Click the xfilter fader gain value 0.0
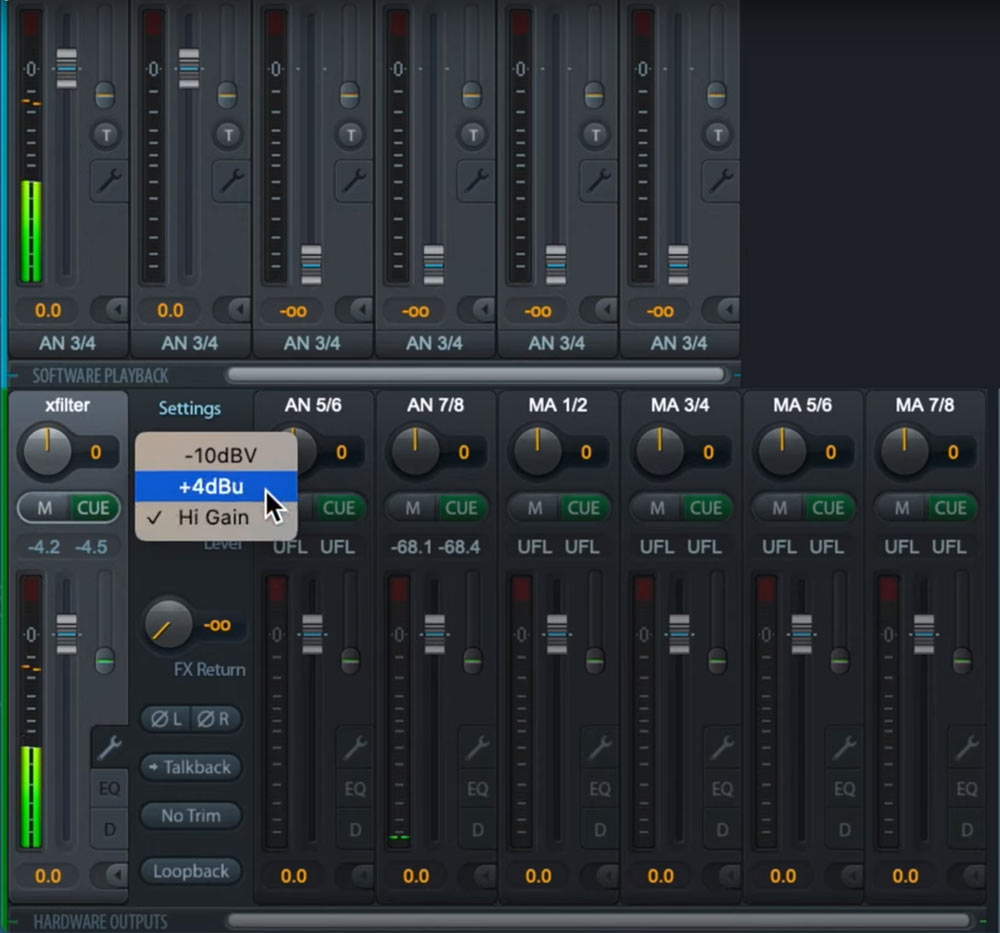Screen dimensions: 1000x933 (48, 876)
